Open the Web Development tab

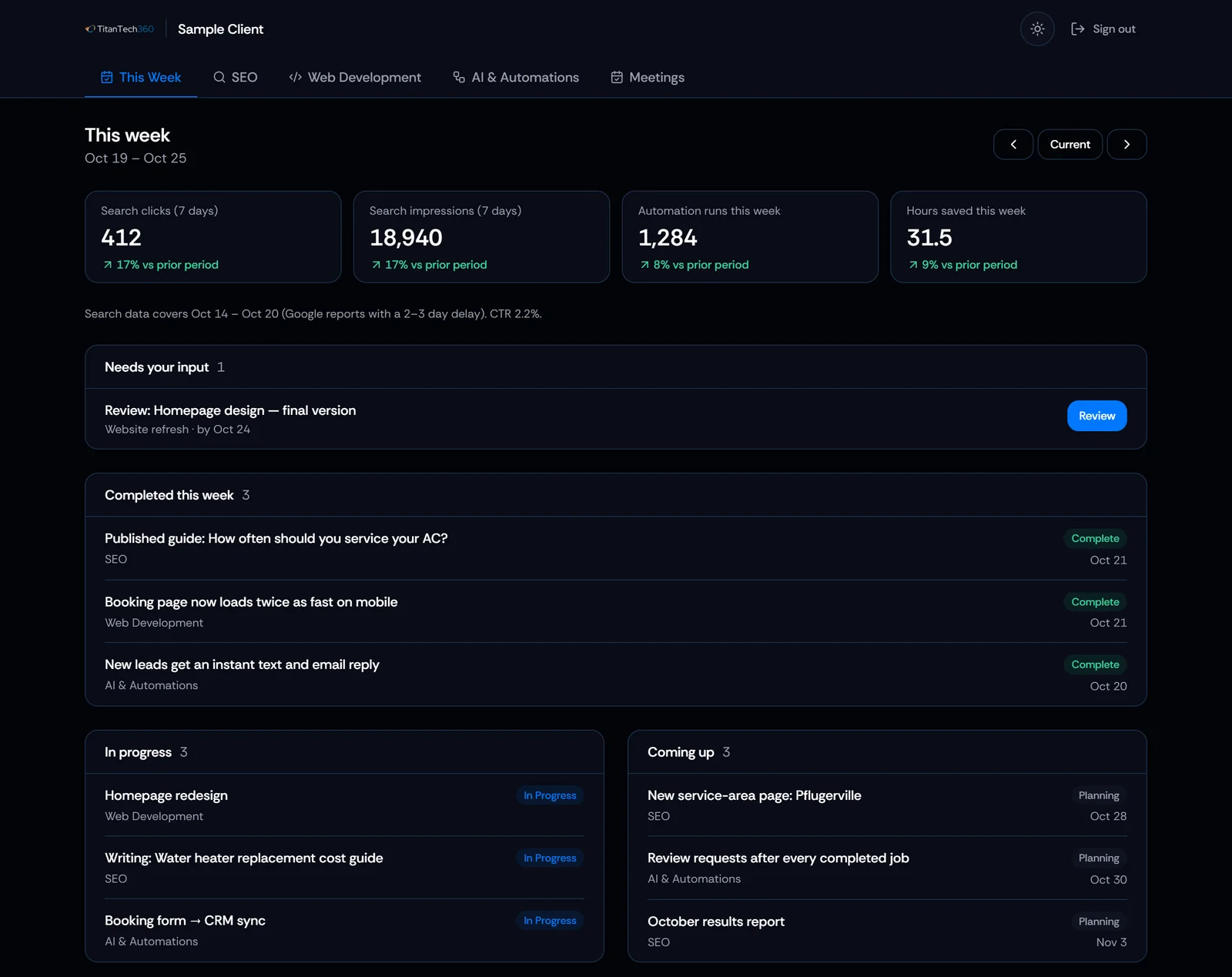click(x=355, y=77)
